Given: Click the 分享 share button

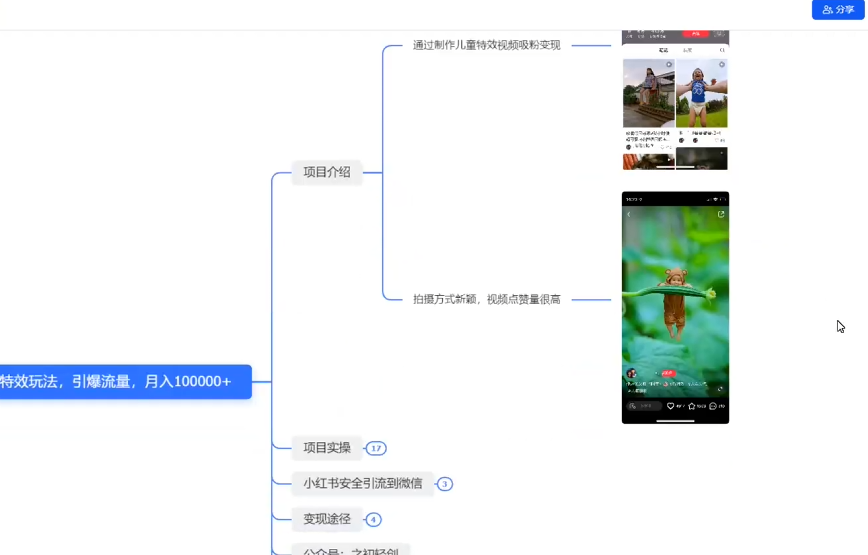Looking at the screenshot, I should click(x=838, y=10).
